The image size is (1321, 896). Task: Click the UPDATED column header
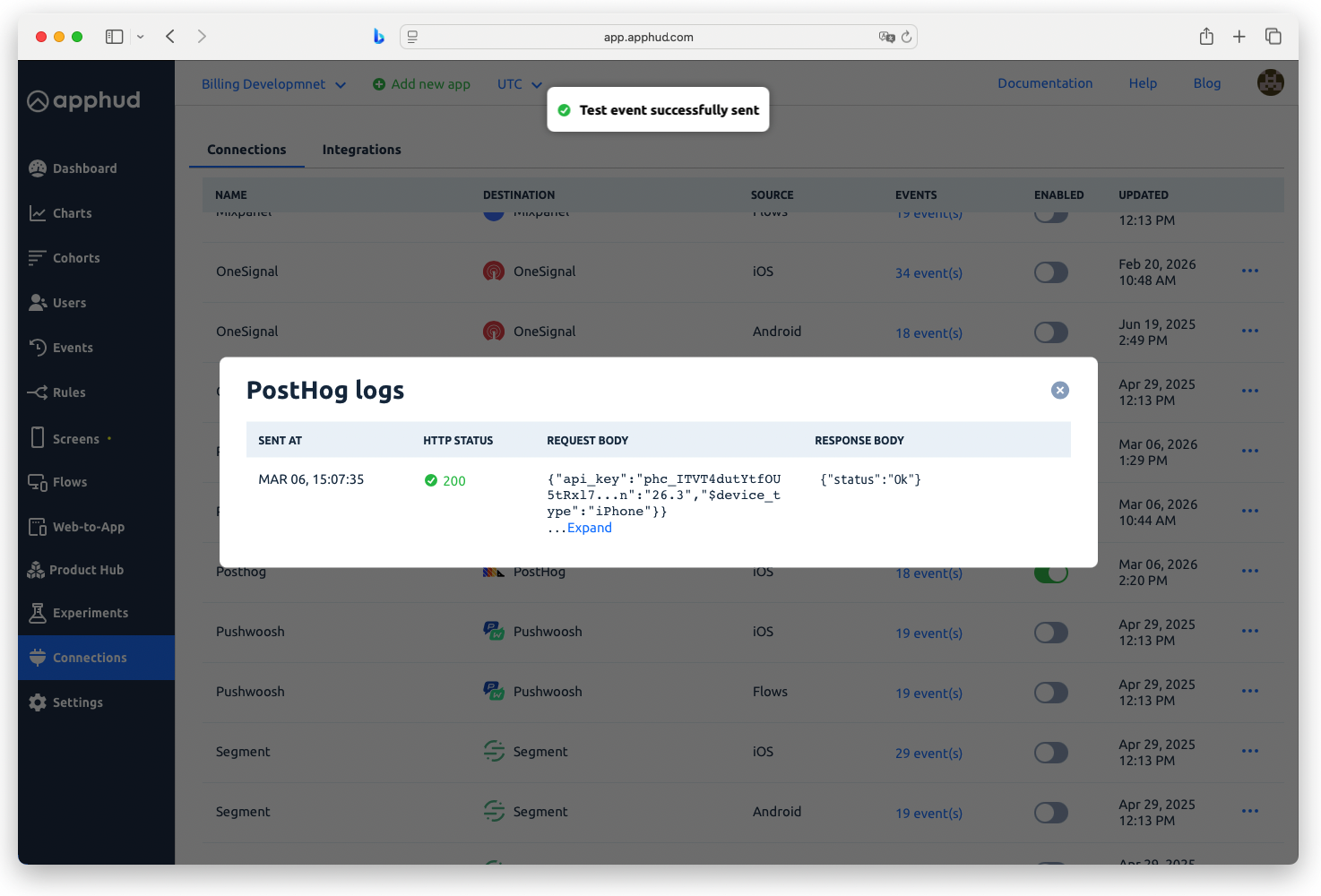coord(1143,195)
